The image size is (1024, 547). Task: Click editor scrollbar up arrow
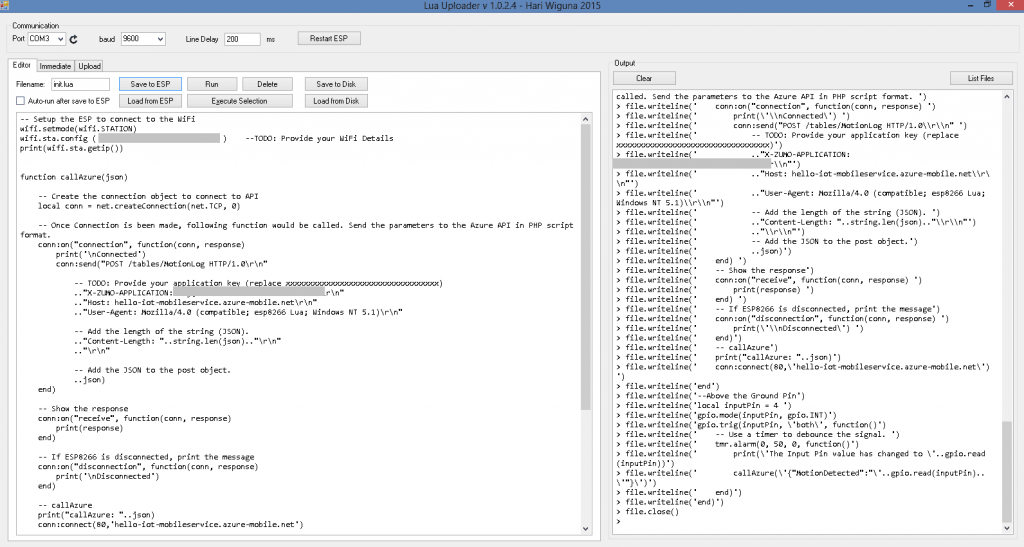click(x=585, y=119)
